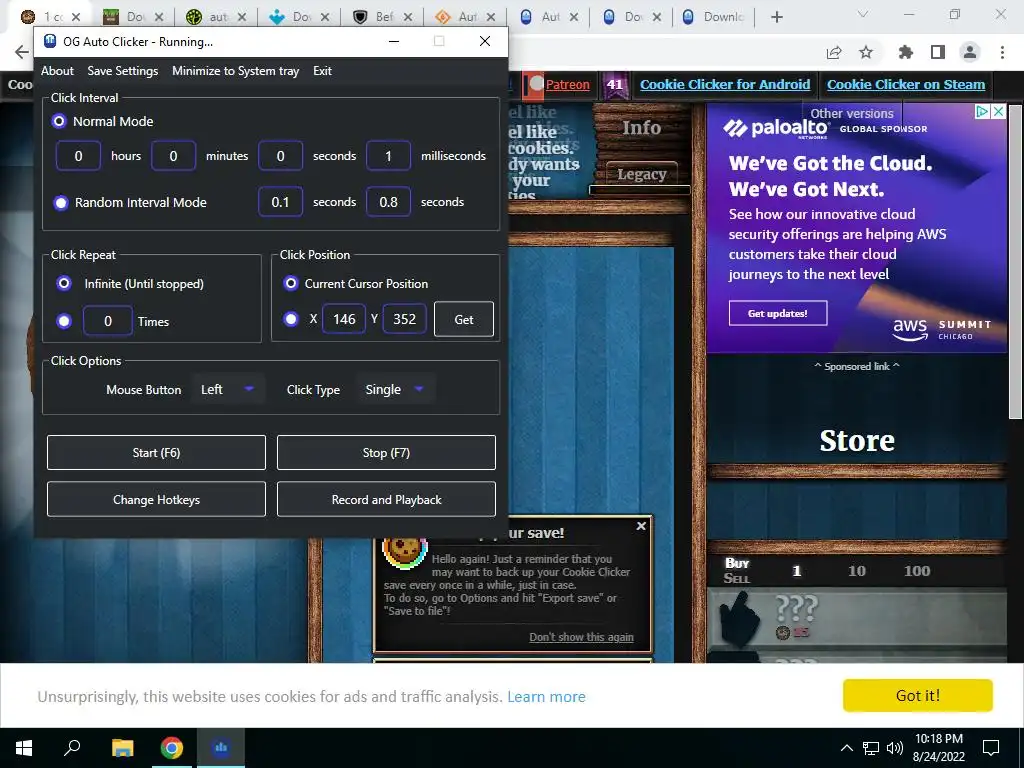Open Windows taskbar search

[x=72, y=748]
